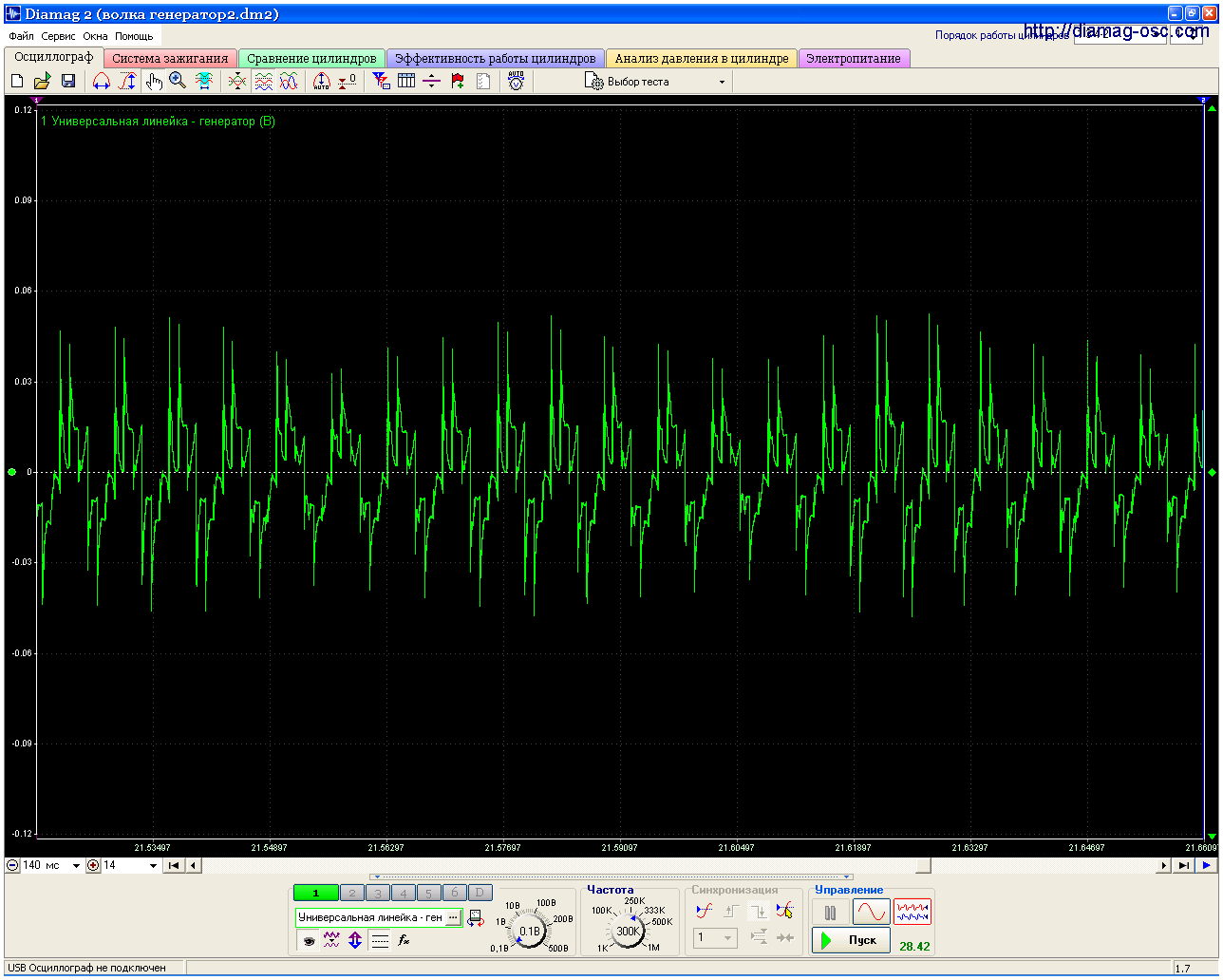Open the filter funnel toolbar icon
Viewport: 1223px width, 980px height.
pyautogui.click(x=381, y=82)
